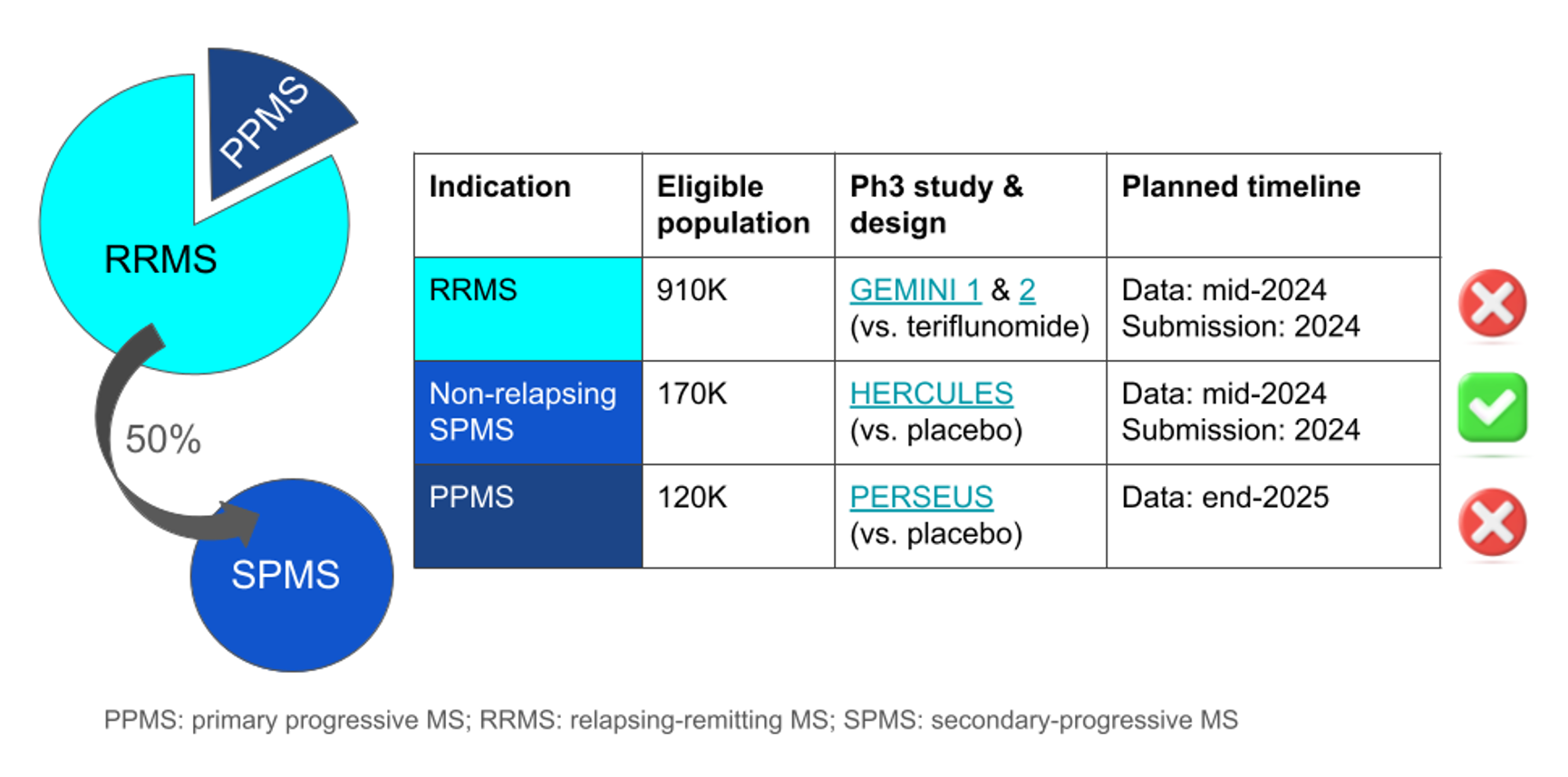Click the abbreviations footnote text

(x=671, y=720)
